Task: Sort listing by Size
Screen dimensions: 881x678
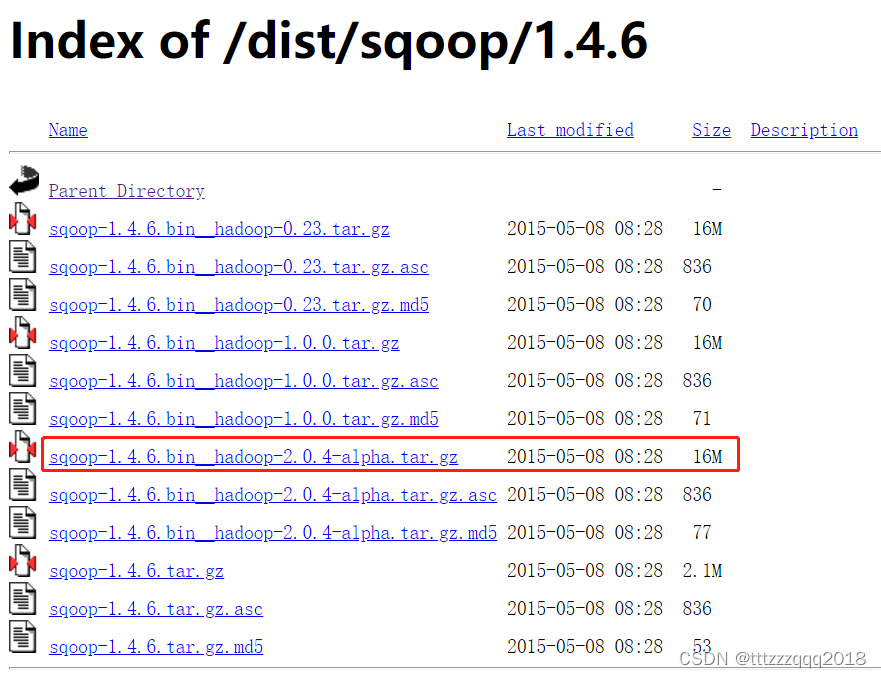Action: 711,130
